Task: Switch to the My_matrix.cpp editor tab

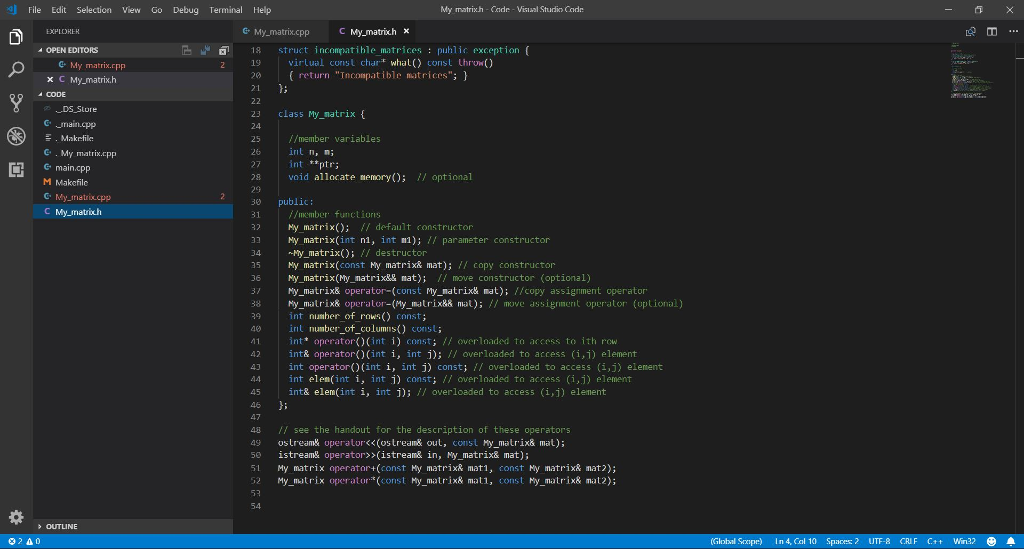Action: tap(281, 31)
